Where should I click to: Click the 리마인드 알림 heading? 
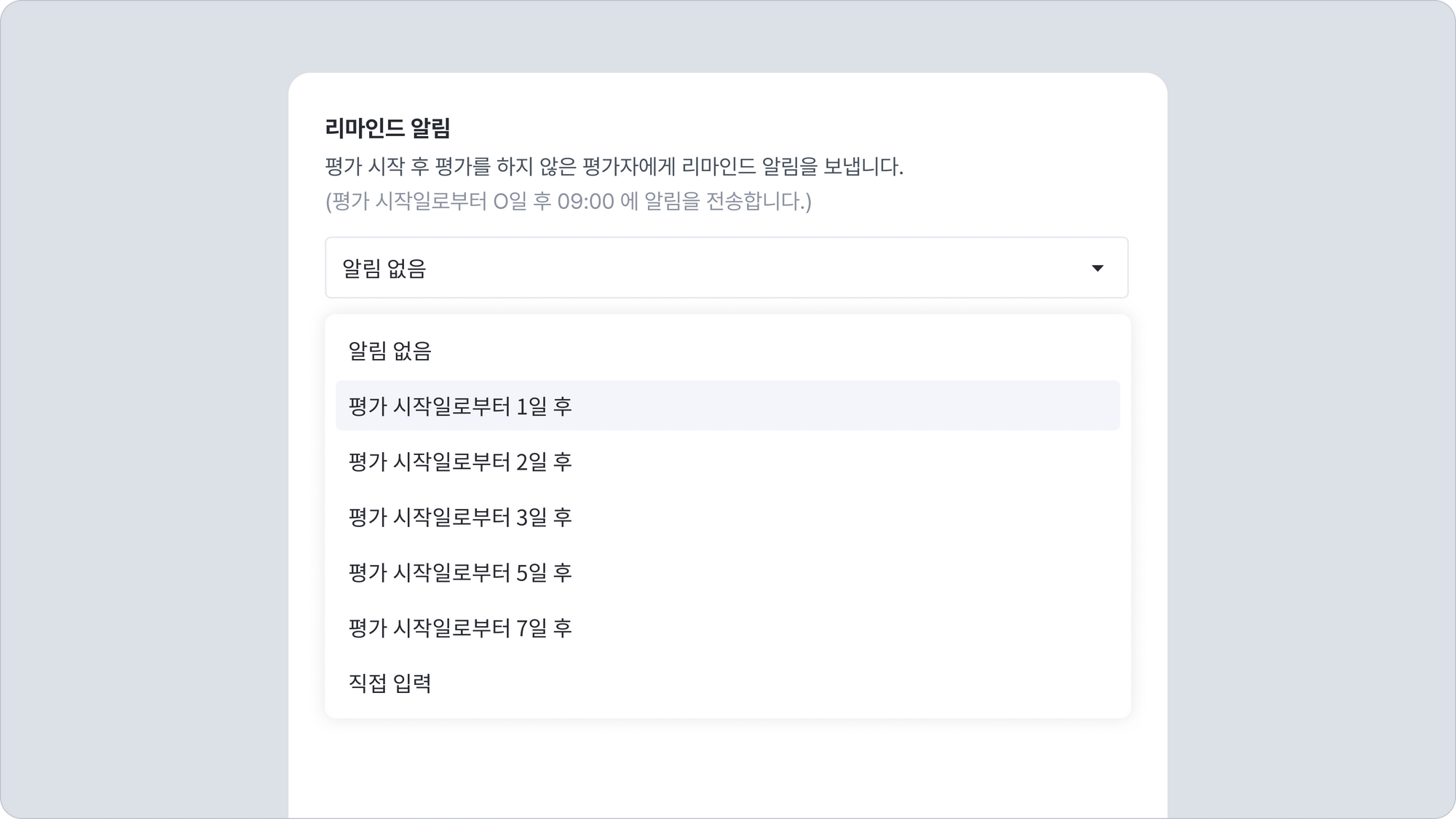click(x=387, y=128)
